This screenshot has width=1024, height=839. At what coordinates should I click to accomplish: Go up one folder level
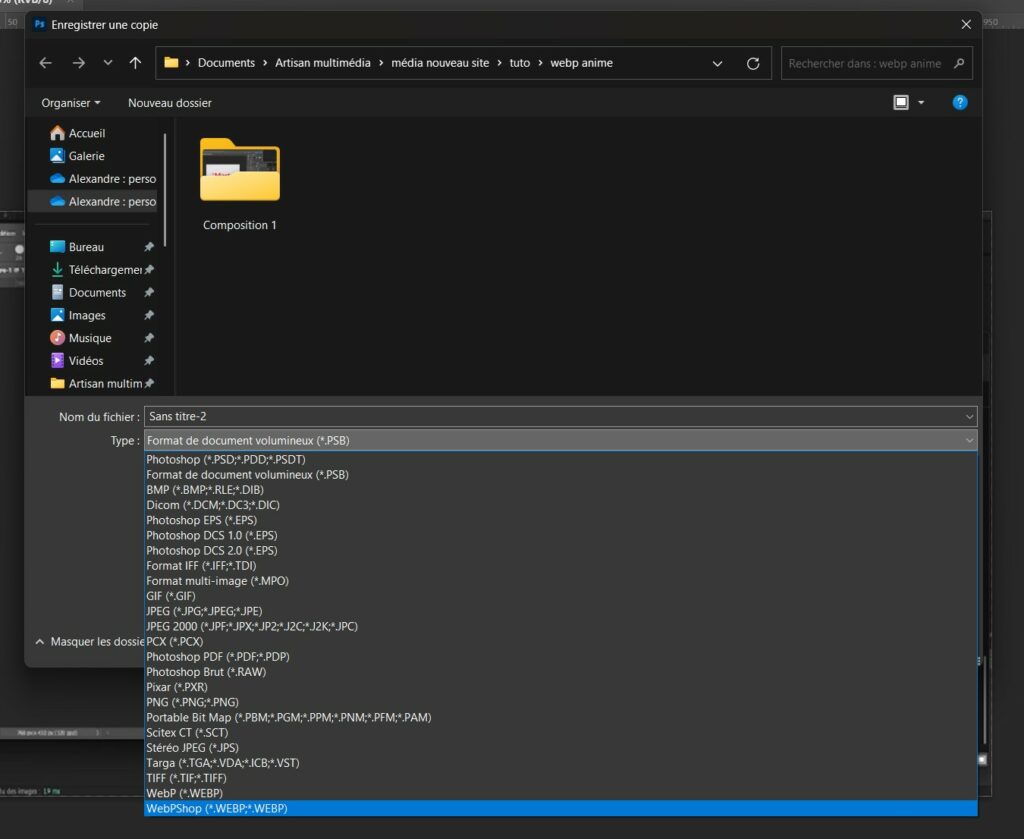(x=135, y=63)
